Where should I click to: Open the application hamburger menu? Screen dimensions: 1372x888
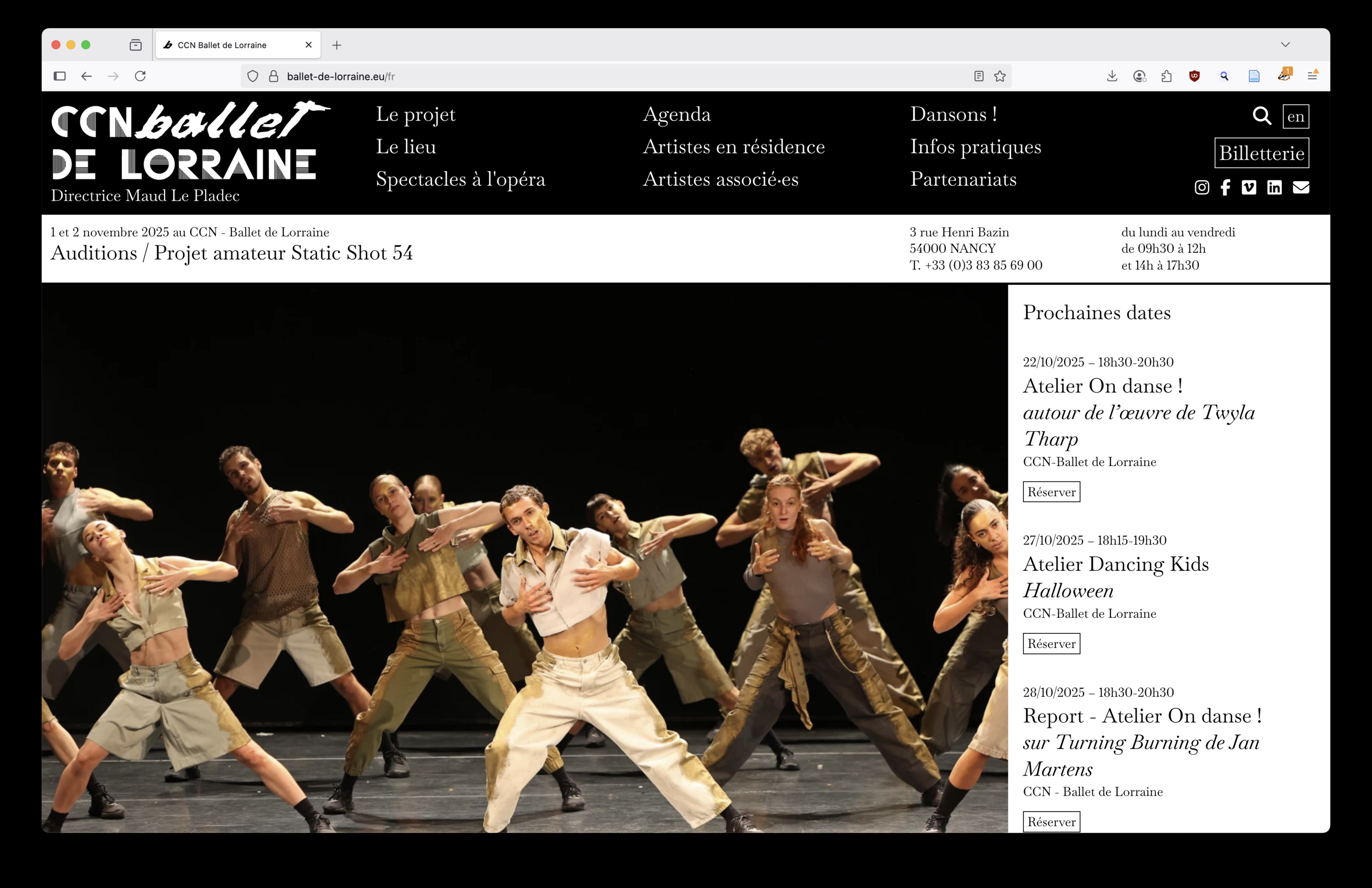(x=1312, y=76)
